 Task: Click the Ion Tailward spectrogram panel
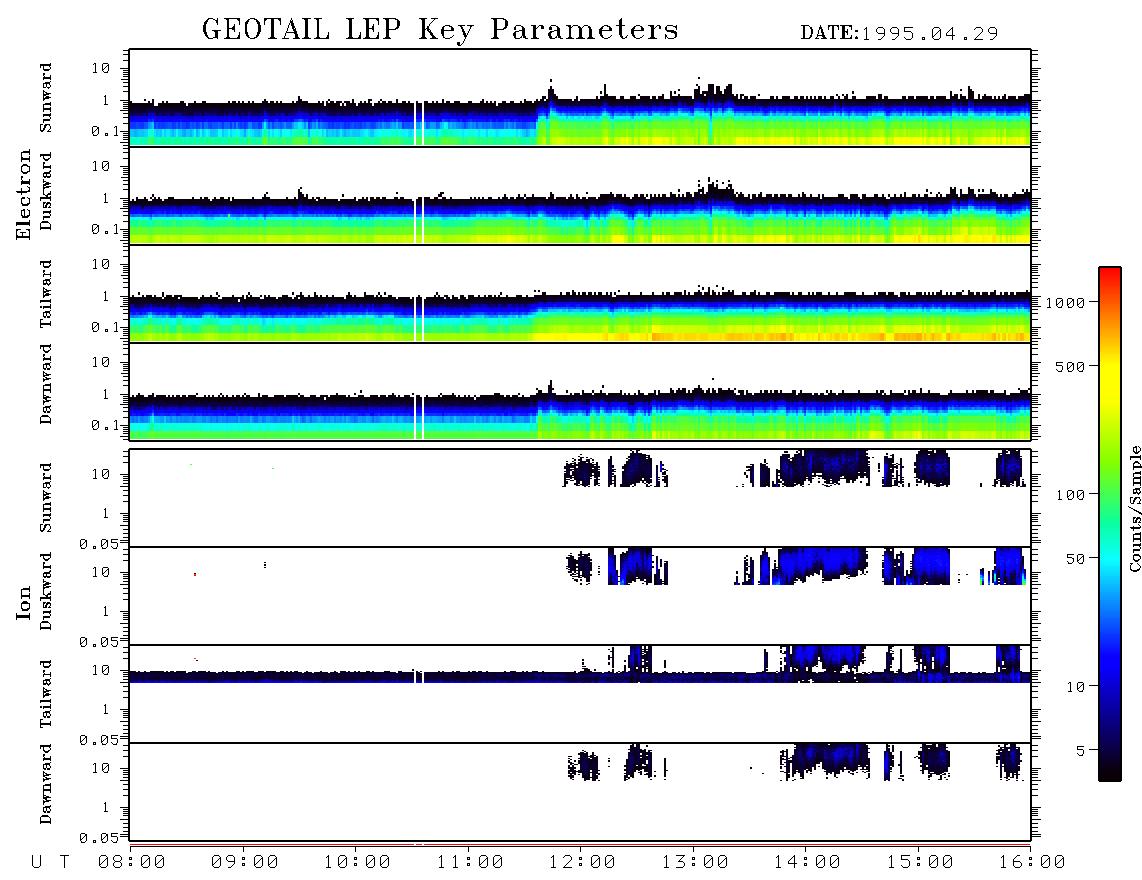(x=580, y=694)
